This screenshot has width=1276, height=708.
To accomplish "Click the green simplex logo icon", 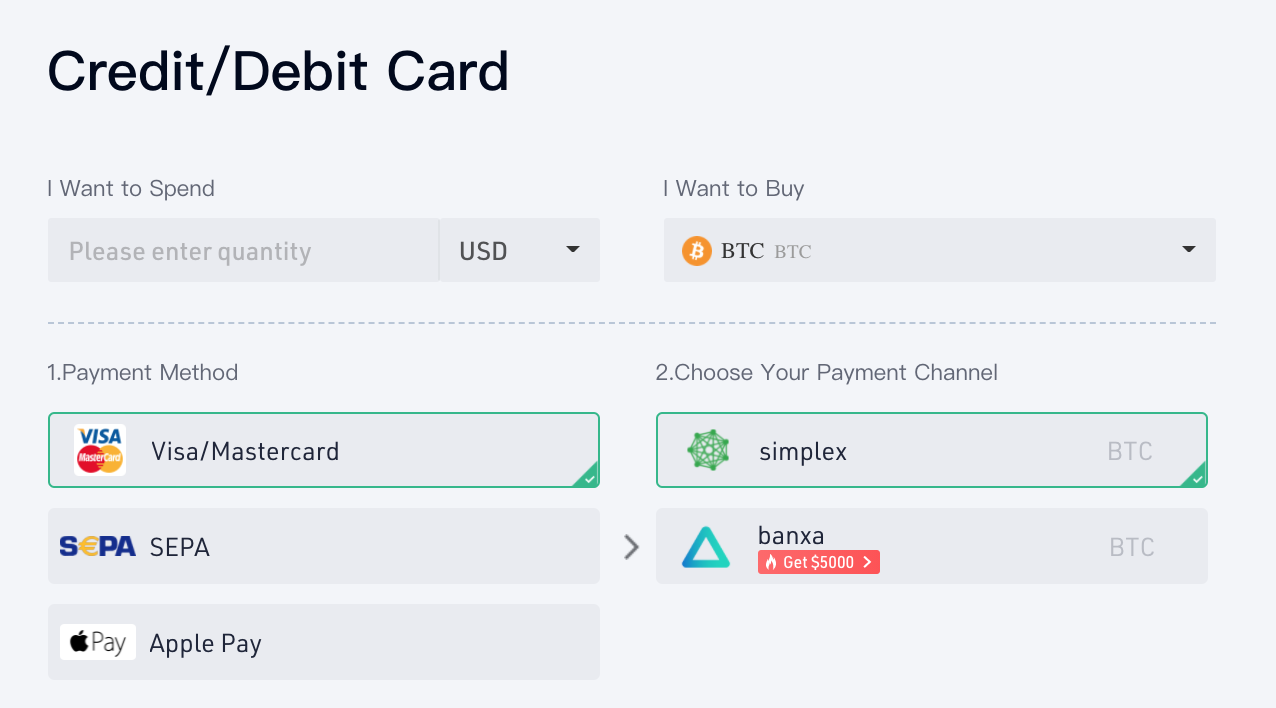I will coord(708,450).
